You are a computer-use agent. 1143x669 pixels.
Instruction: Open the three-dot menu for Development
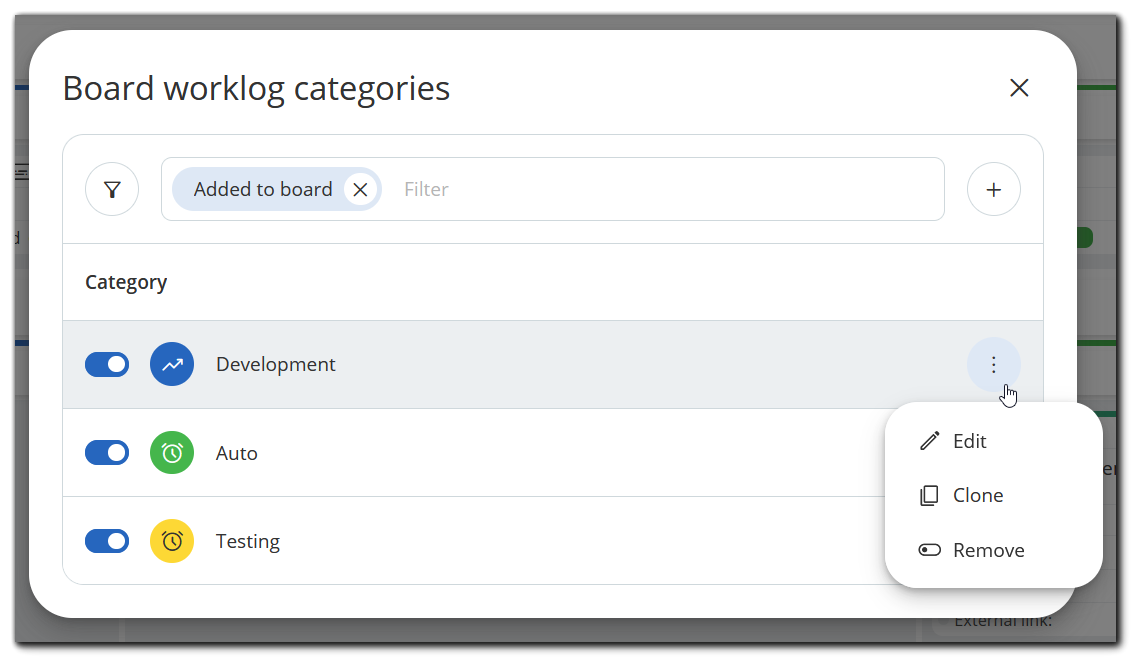[x=994, y=364]
